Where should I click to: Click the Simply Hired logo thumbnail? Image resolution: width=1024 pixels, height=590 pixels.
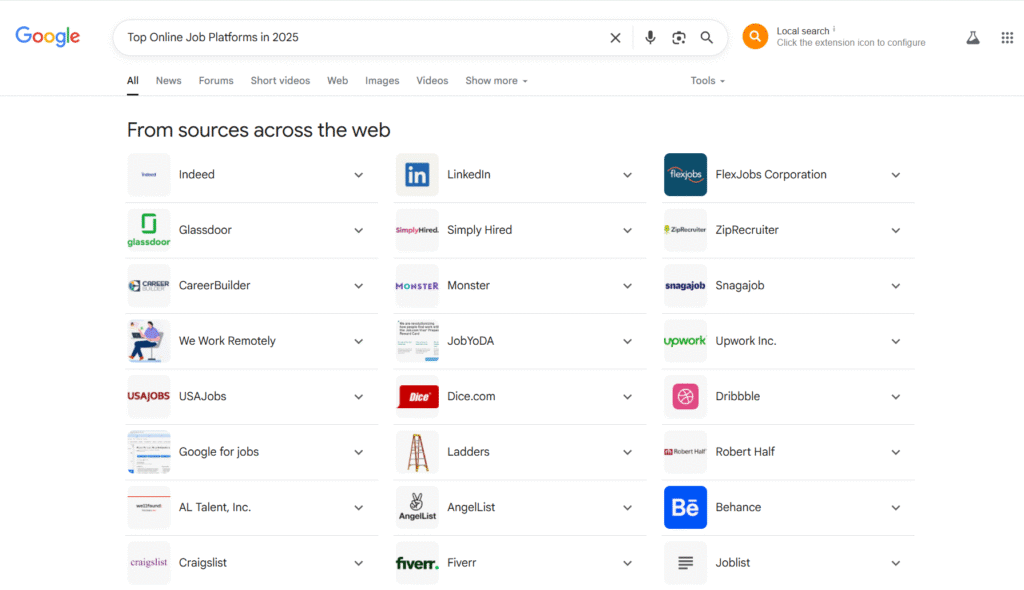(417, 230)
